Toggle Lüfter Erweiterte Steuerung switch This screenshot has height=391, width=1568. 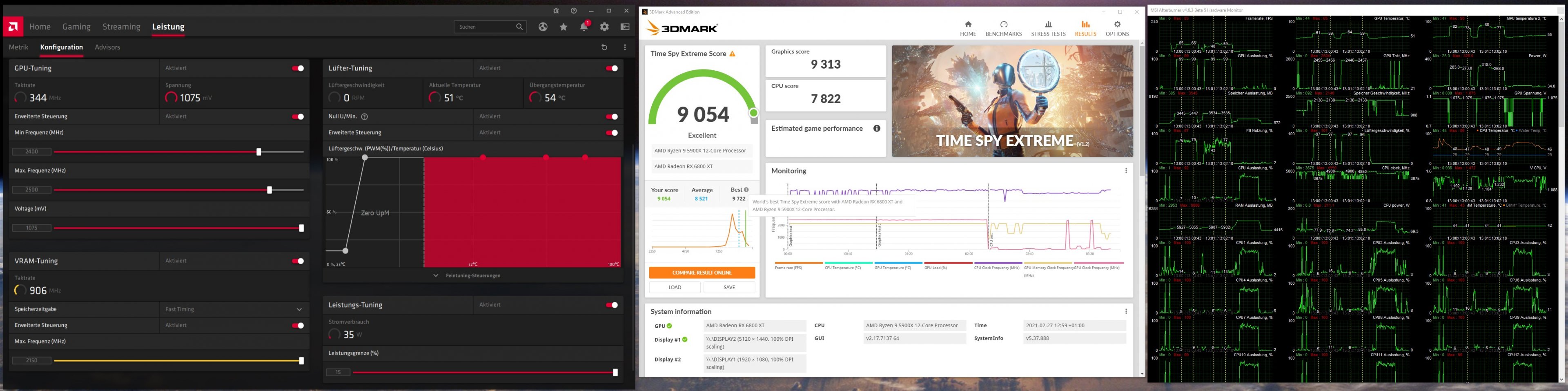[x=612, y=132]
